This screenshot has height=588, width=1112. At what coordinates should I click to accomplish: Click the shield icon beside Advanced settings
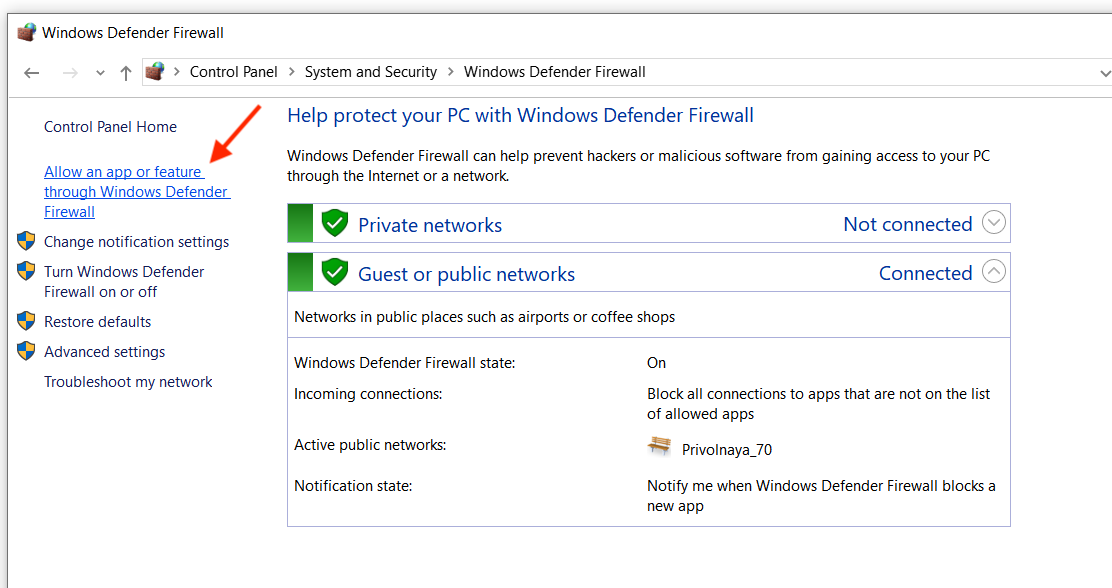coord(26,350)
